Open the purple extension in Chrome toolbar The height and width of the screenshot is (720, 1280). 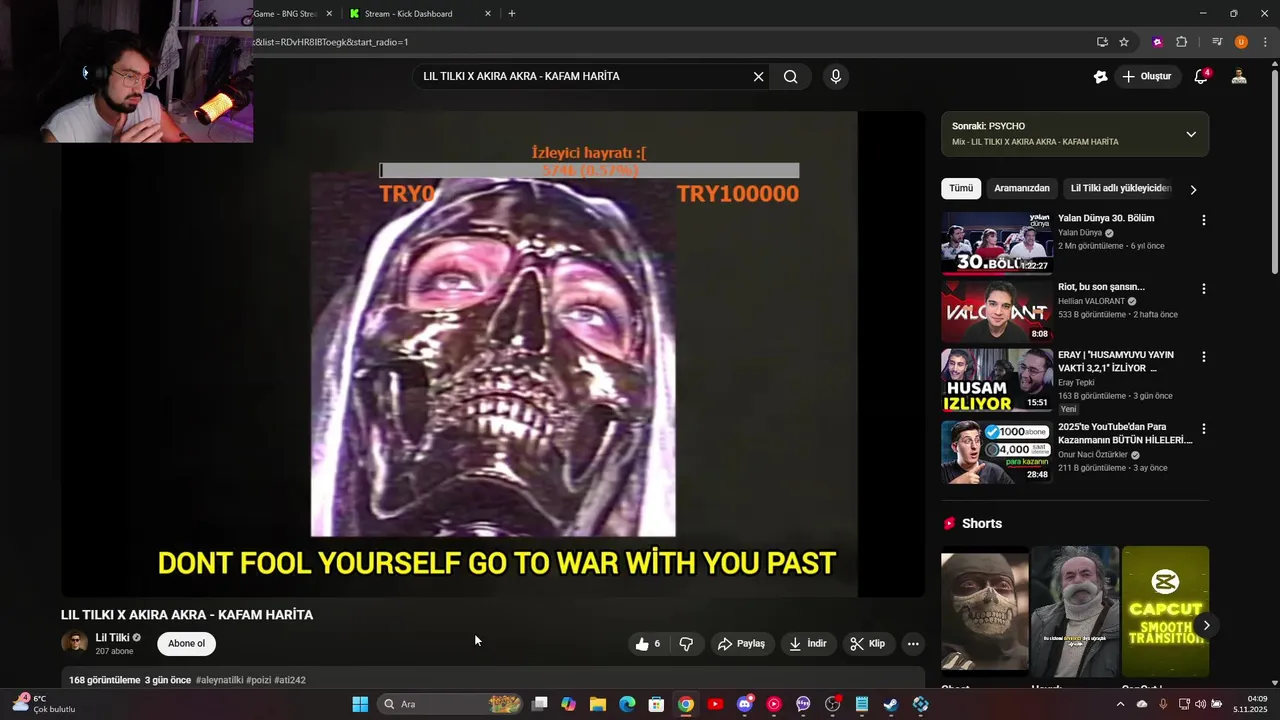click(1158, 42)
